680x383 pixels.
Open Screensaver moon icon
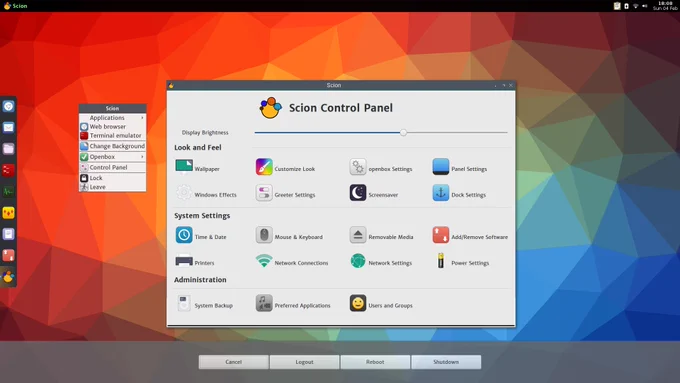(358, 193)
